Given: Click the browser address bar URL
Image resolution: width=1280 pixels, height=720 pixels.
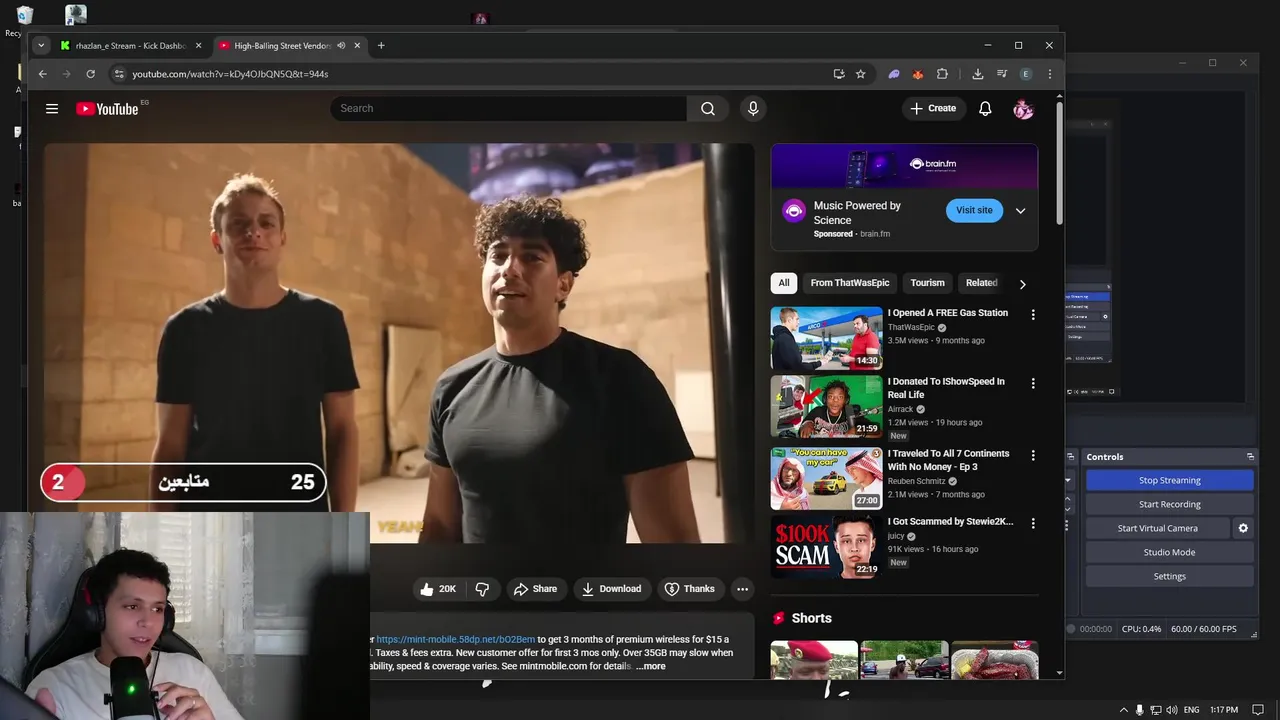Looking at the screenshot, I should point(230,74).
